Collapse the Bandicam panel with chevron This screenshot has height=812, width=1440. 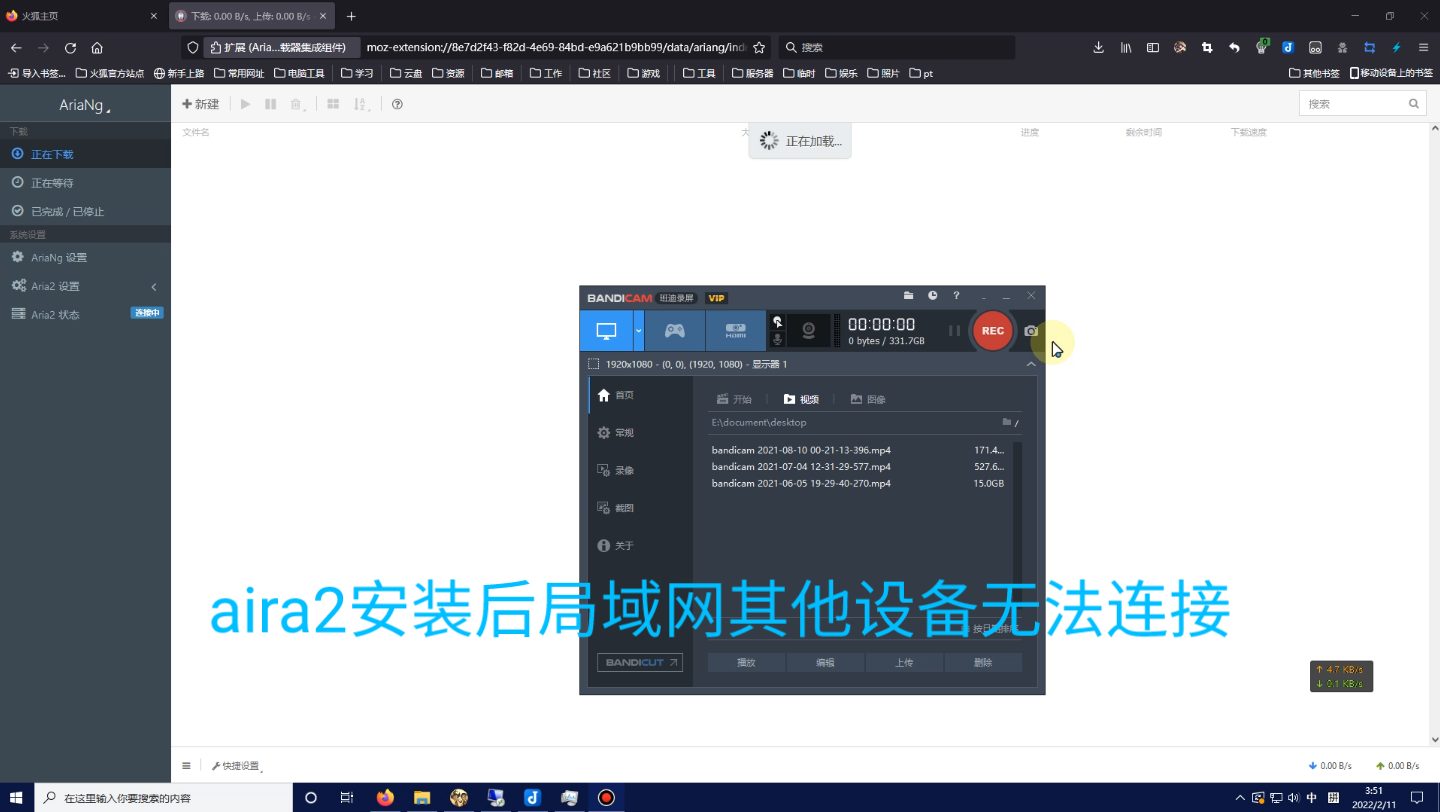(x=1031, y=364)
